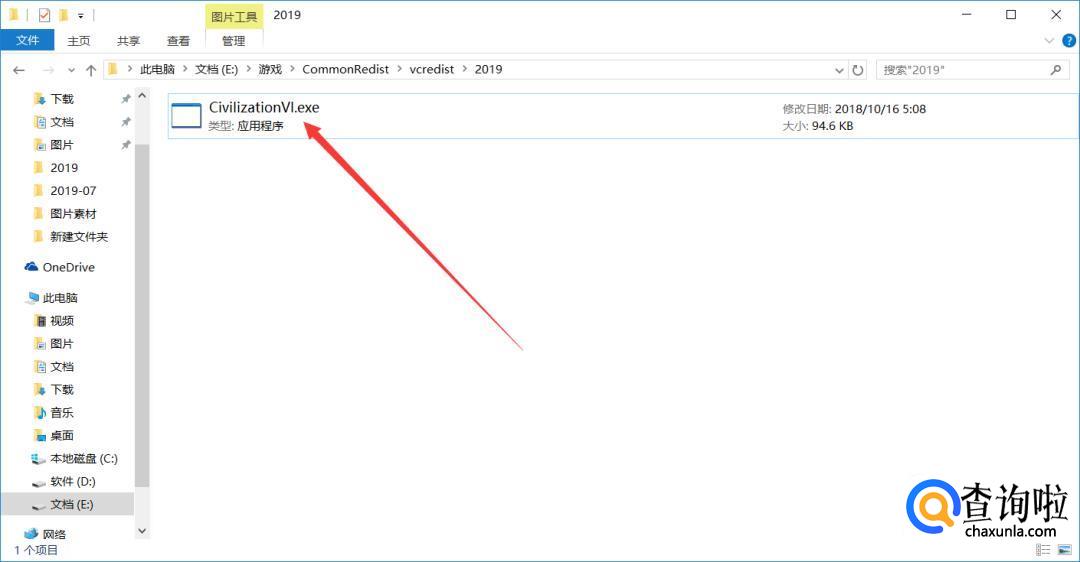Open CivilizationVI.exe application icon
This screenshot has height=562, width=1080.
click(x=186, y=115)
